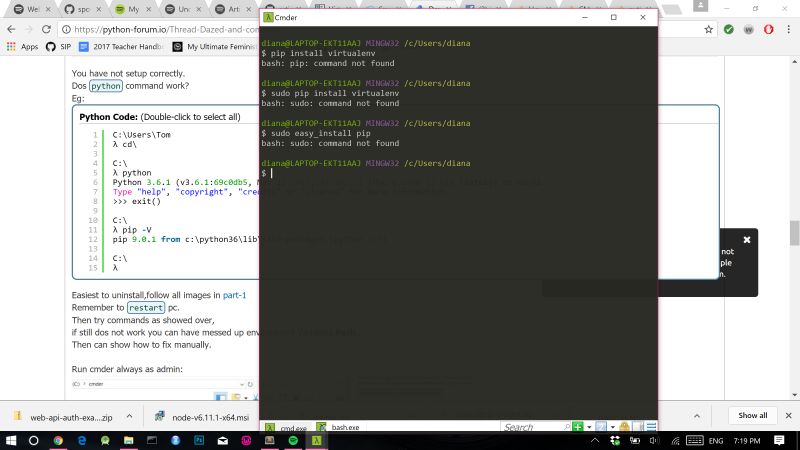Expand options for the zip download
The height and width of the screenshot is (450, 800).
coord(130,416)
